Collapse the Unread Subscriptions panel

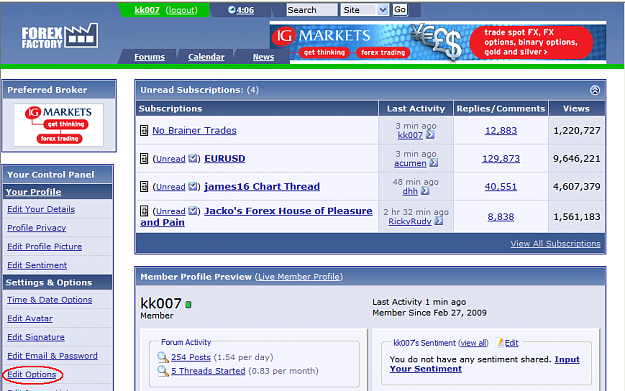point(595,90)
